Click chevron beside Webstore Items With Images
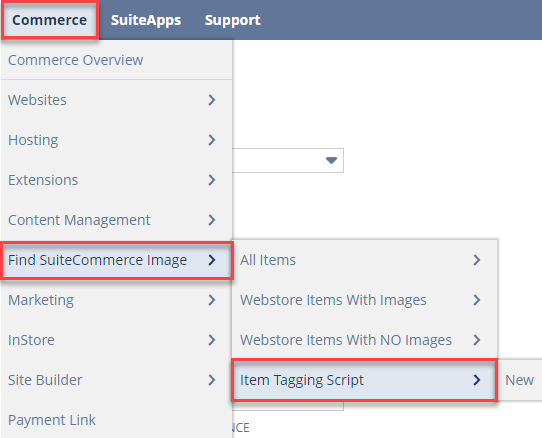The height and width of the screenshot is (438, 542). click(477, 300)
